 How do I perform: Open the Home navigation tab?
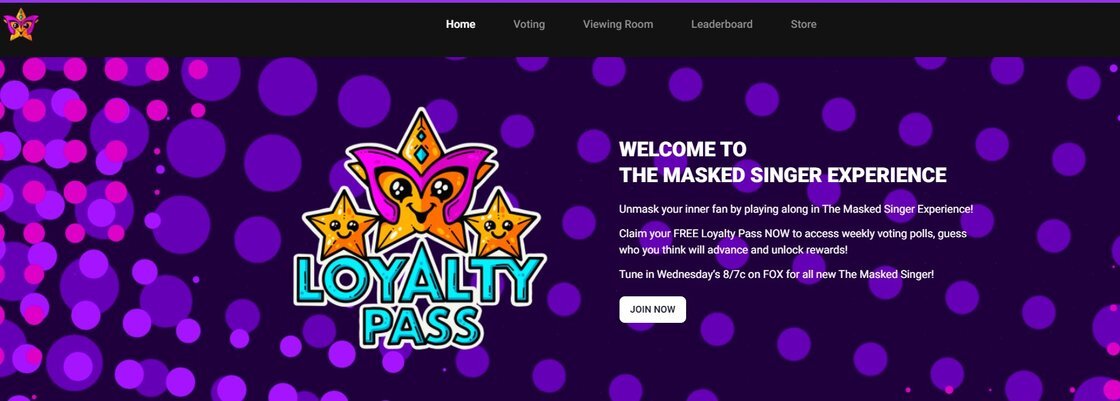click(461, 24)
